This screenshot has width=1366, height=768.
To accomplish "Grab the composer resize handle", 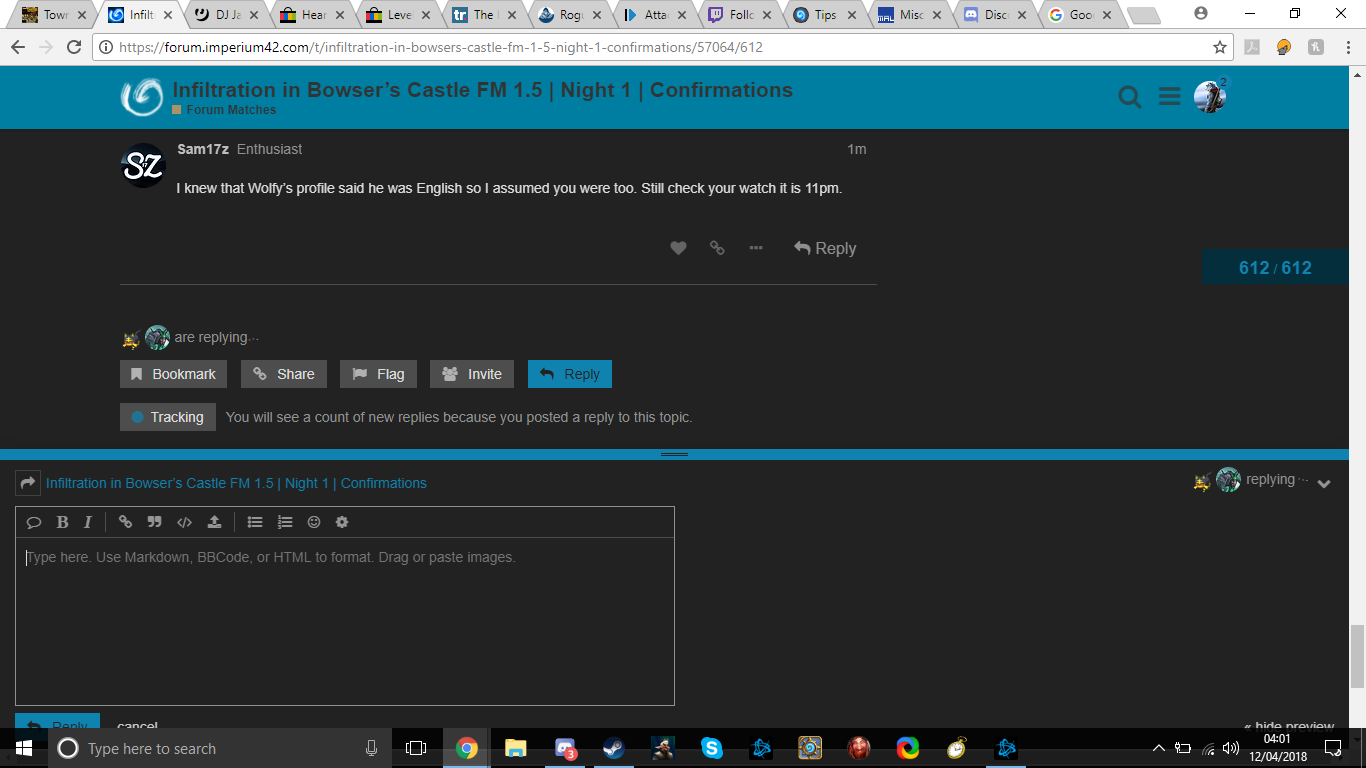I will [675, 454].
